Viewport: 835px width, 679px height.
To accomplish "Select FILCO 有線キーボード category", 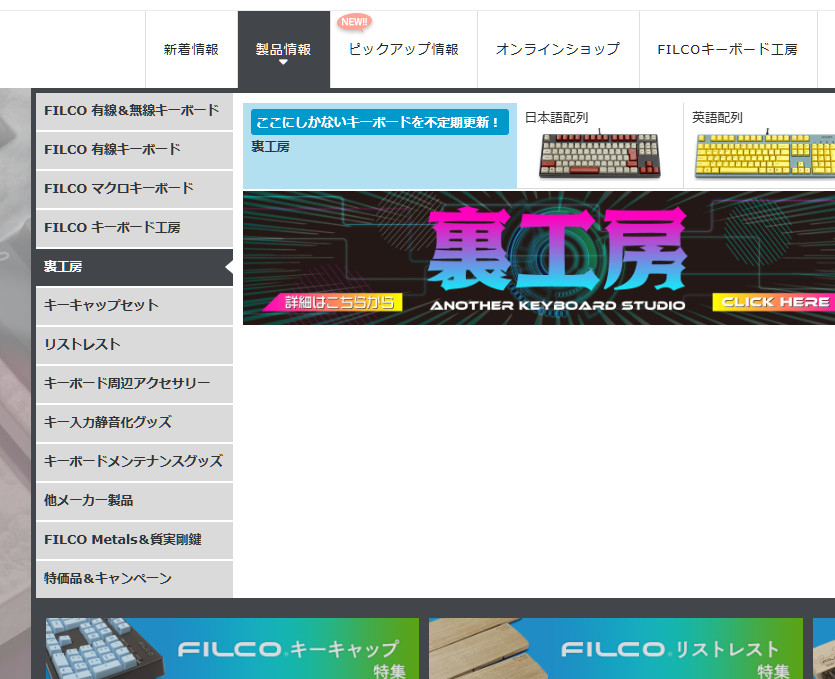I will click(x=134, y=150).
